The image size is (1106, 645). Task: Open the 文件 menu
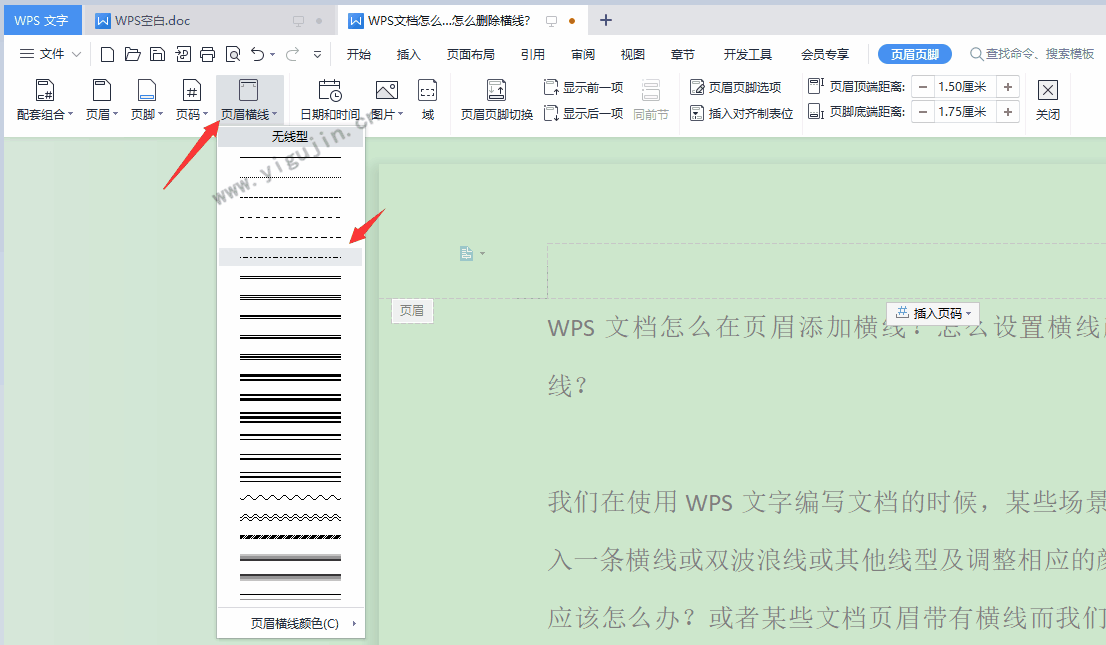[x=50, y=54]
